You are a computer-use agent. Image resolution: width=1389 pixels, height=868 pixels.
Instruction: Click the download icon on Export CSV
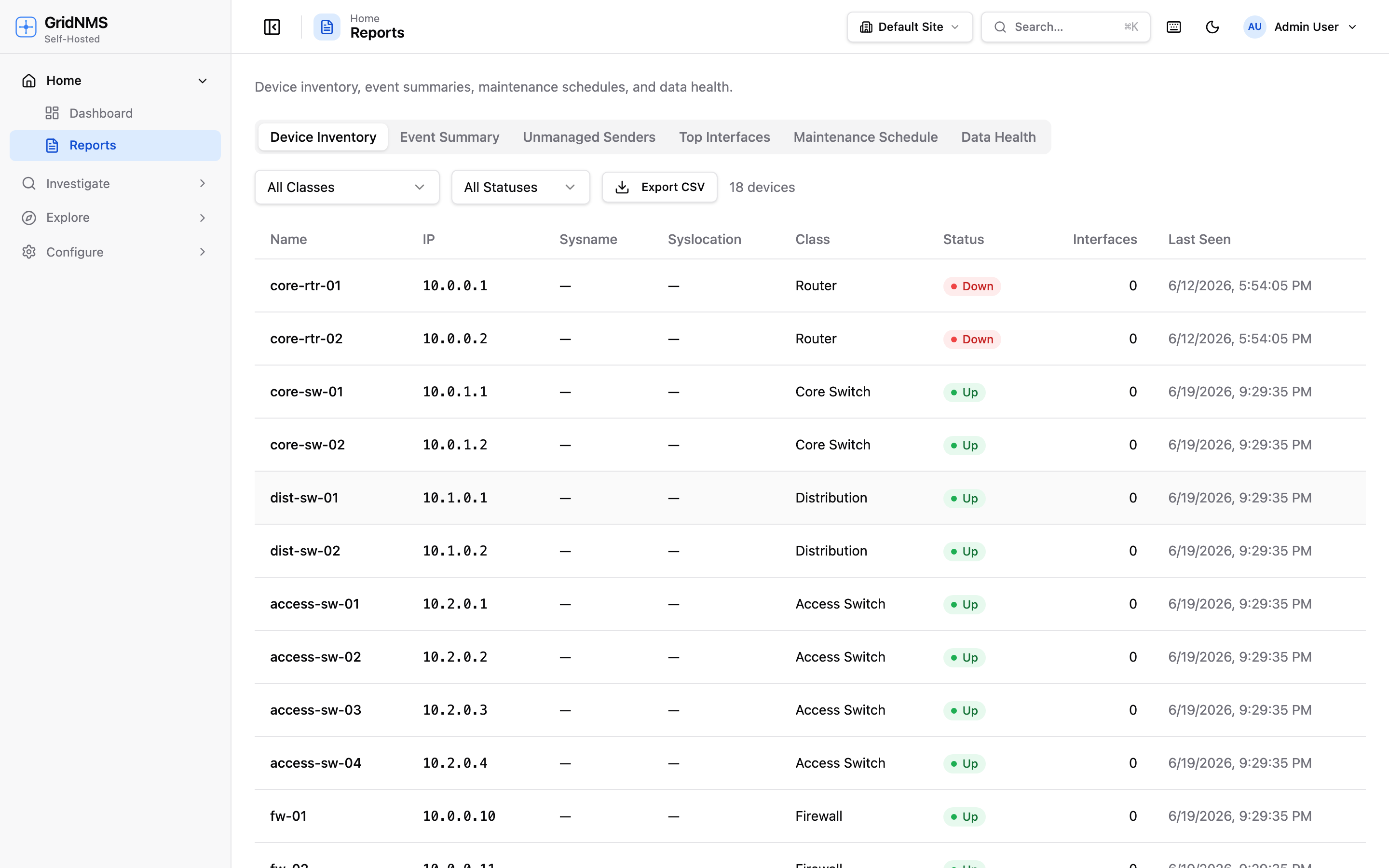point(622,187)
